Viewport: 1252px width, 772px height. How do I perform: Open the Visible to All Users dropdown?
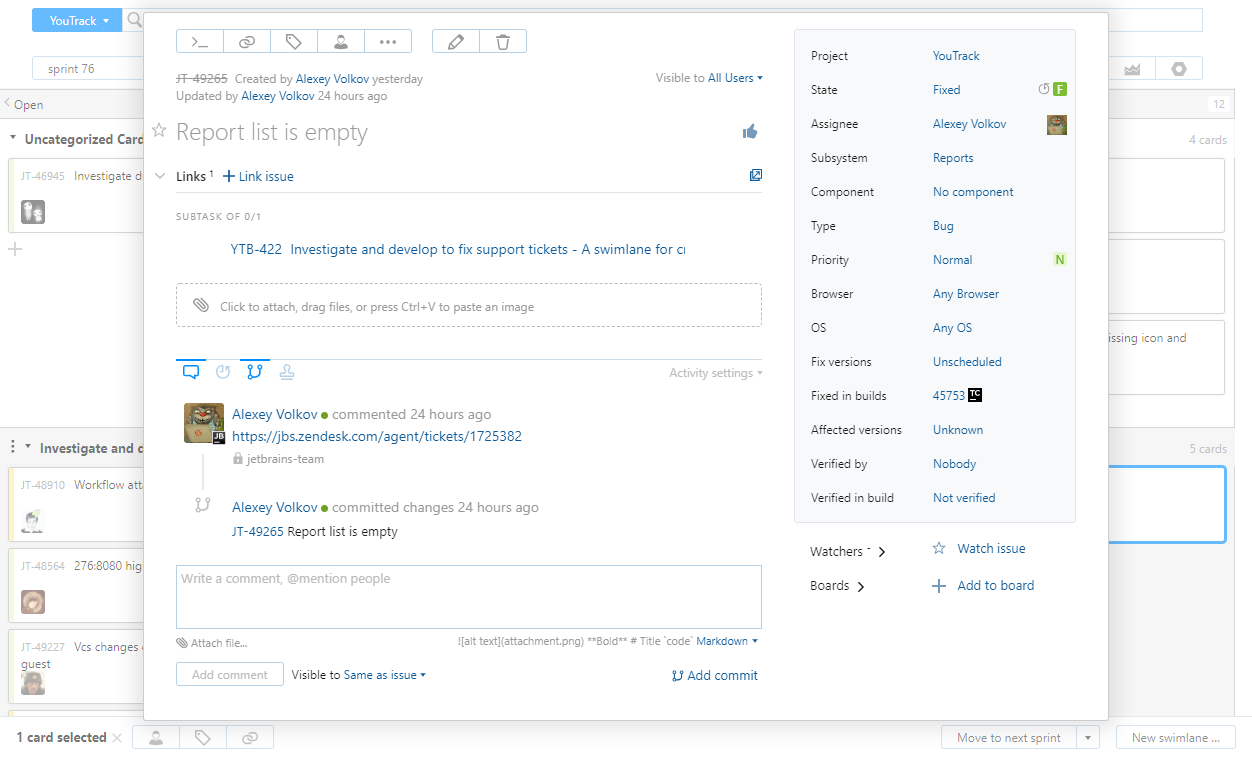735,78
